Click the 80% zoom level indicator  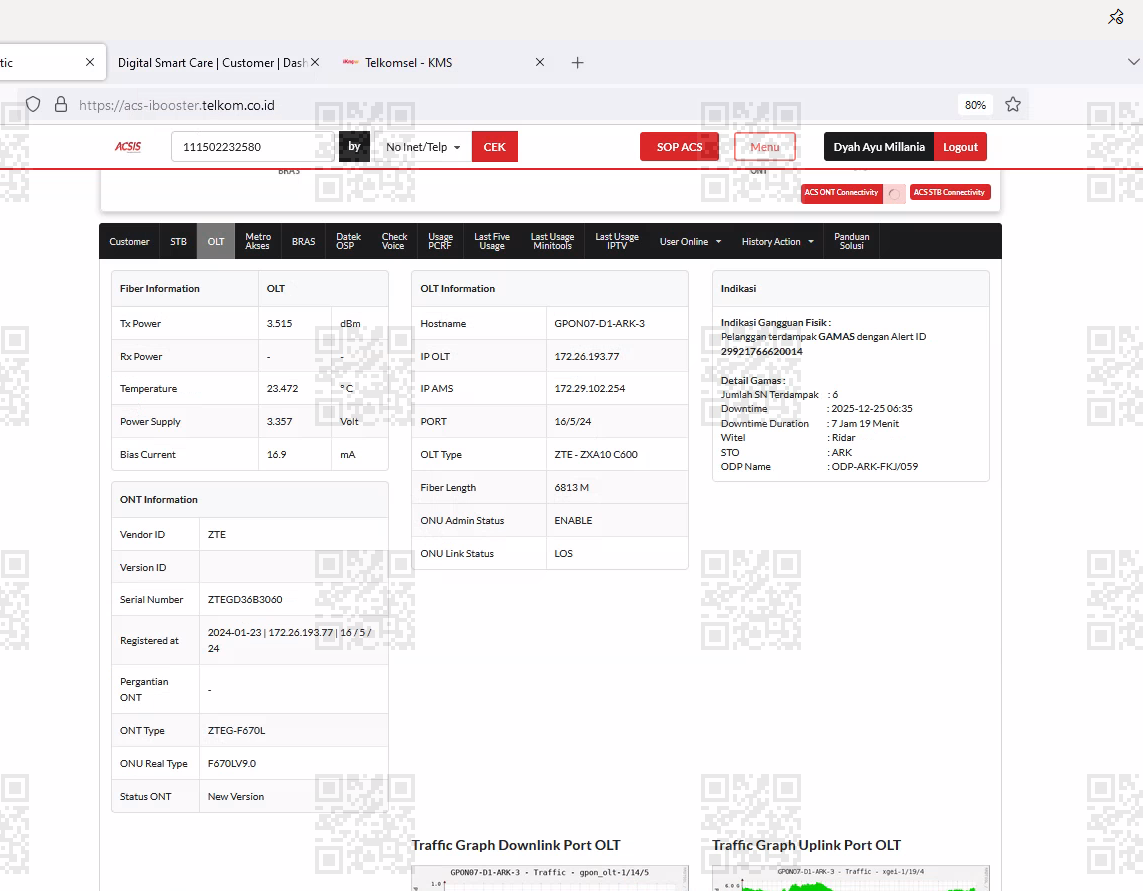pyautogui.click(x=975, y=105)
